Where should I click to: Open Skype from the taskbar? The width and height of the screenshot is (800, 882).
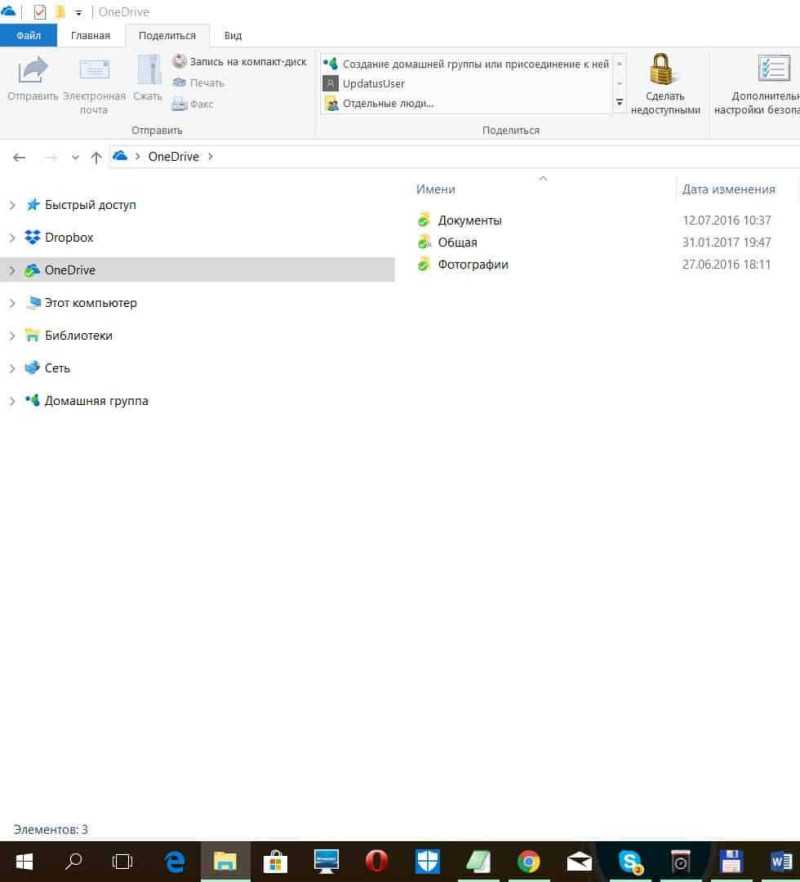[x=630, y=861]
